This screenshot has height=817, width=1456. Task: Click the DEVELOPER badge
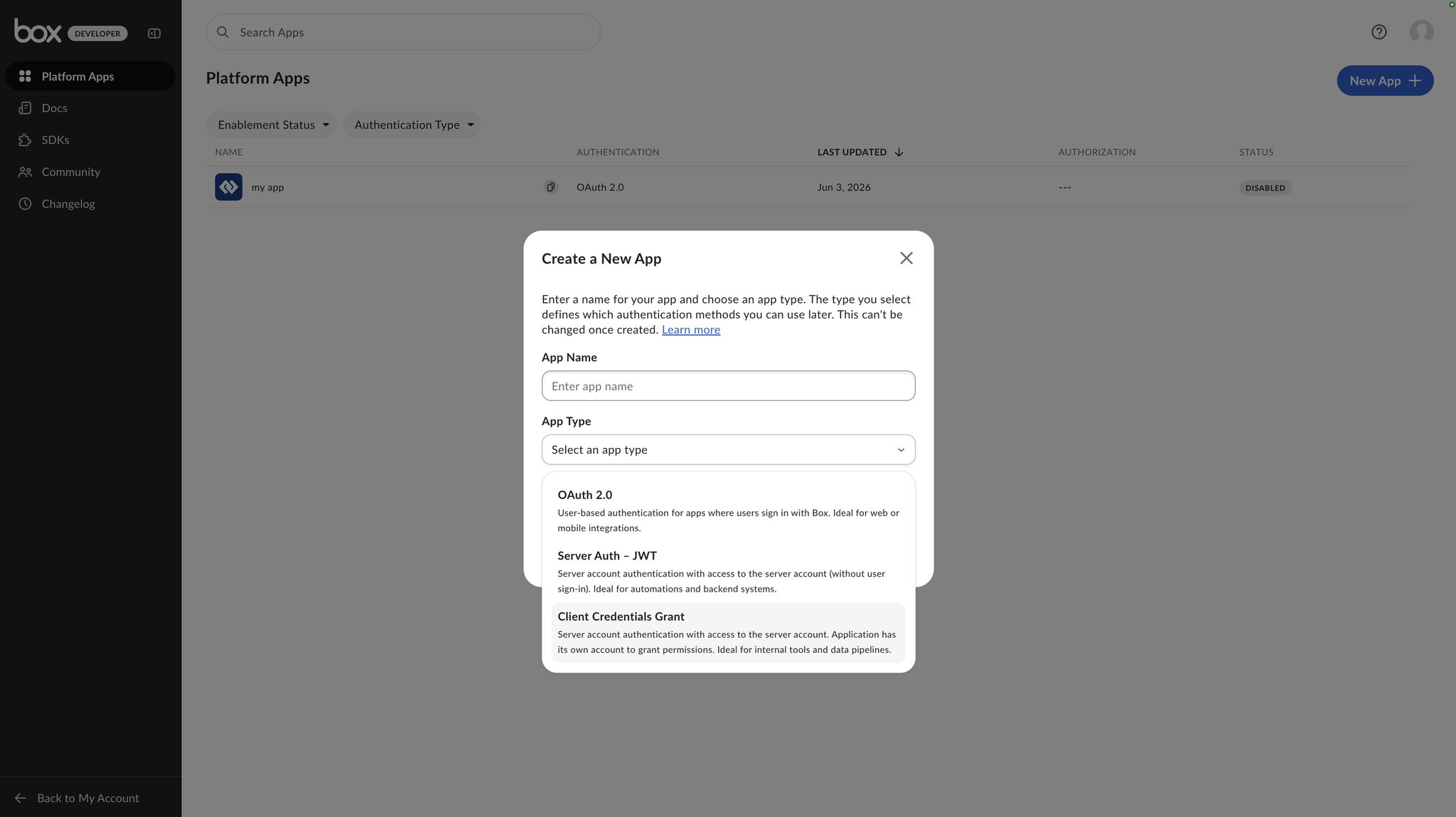pos(97,33)
